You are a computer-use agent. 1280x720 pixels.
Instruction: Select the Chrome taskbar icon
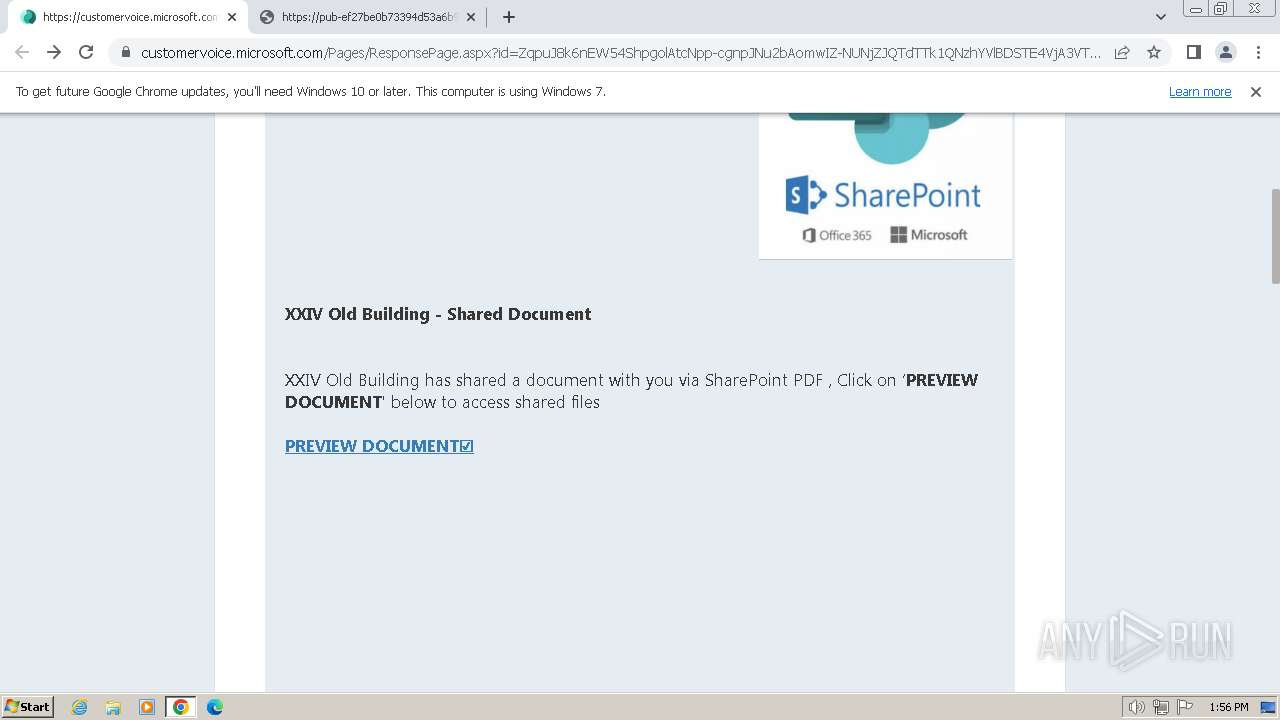[x=181, y=707]
